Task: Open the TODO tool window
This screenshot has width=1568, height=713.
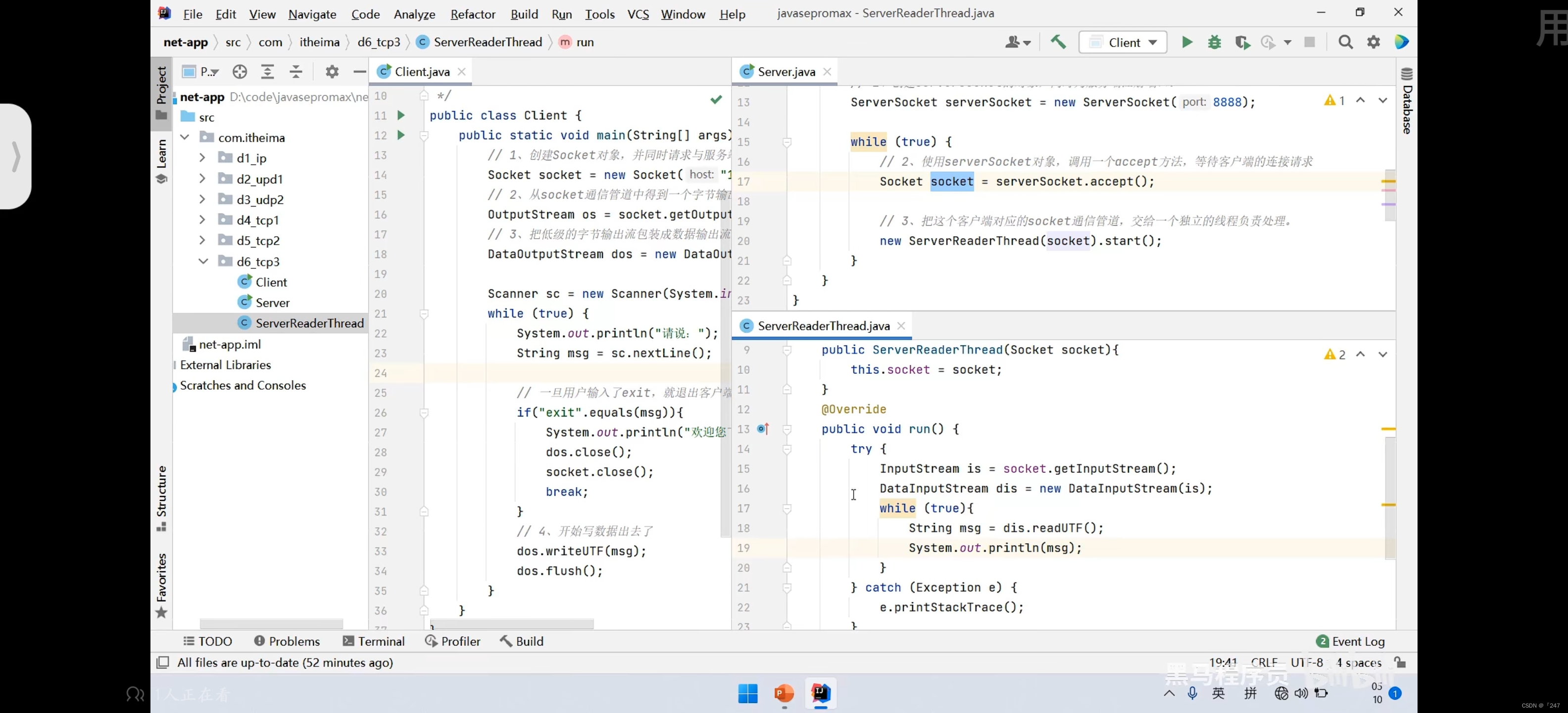Action: tap(207, 641)
